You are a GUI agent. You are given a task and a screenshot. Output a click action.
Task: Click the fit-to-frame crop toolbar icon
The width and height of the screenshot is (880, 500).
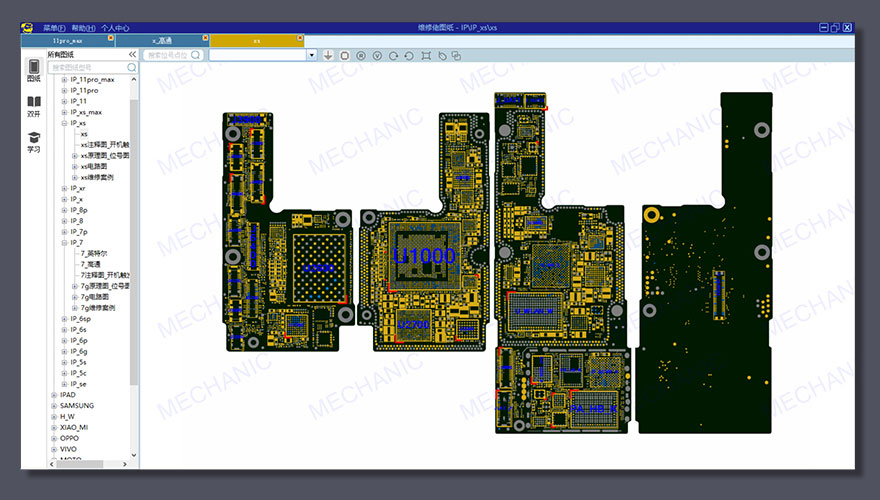click(x=425, y=55)
